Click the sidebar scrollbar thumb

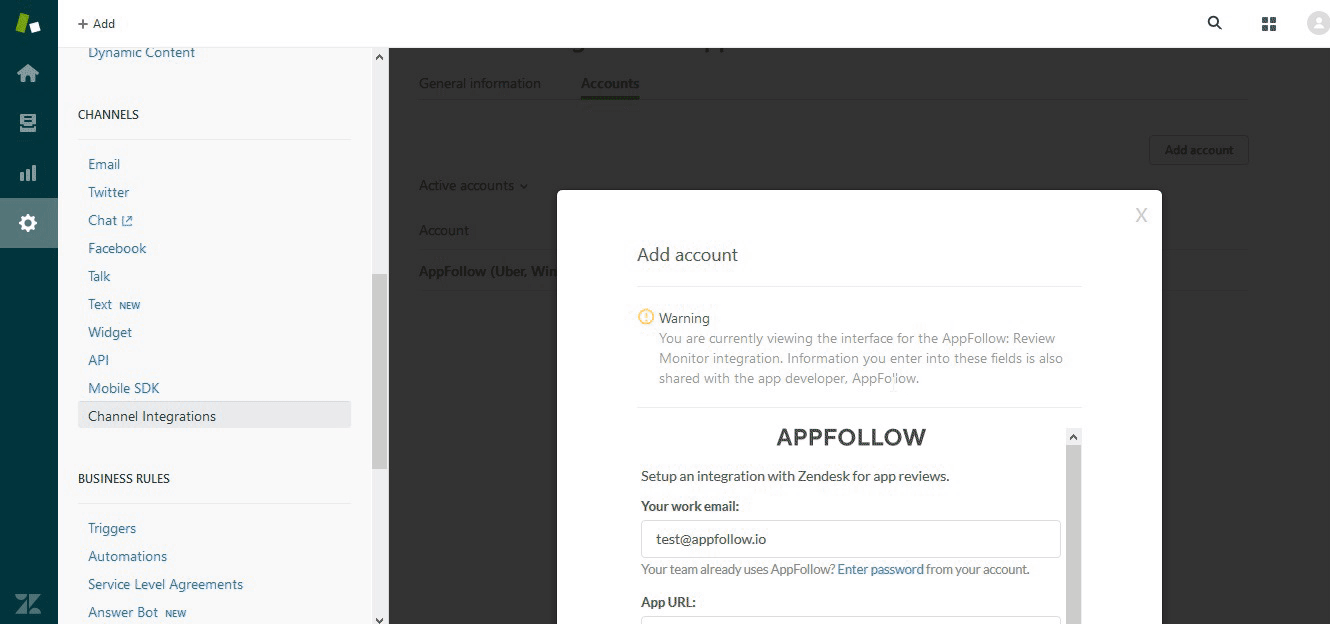[x=379, y=371]
